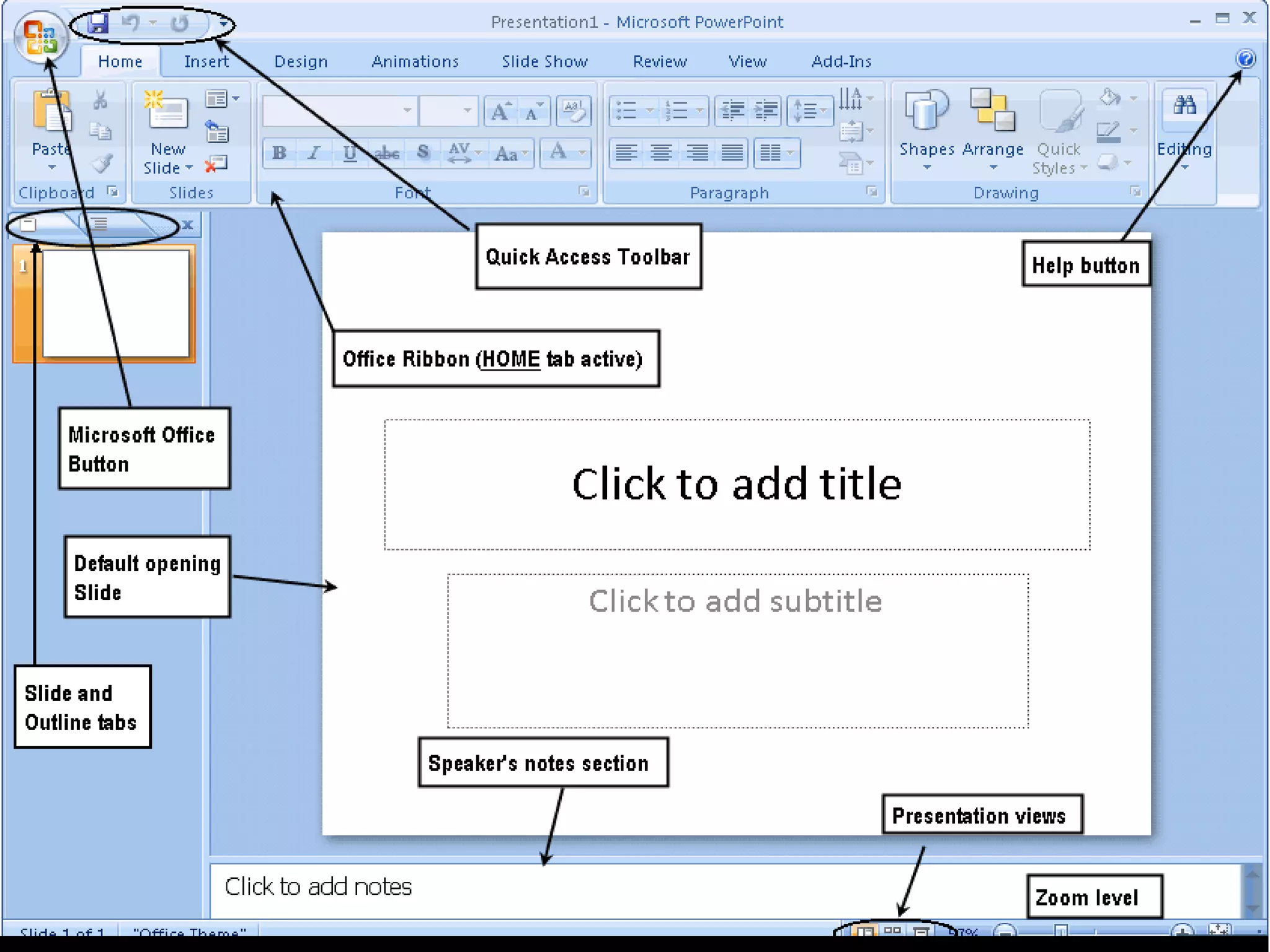Screen dimensions: 1270x952
Task: Center align text in paragraph group
Action: pos(661,152)
